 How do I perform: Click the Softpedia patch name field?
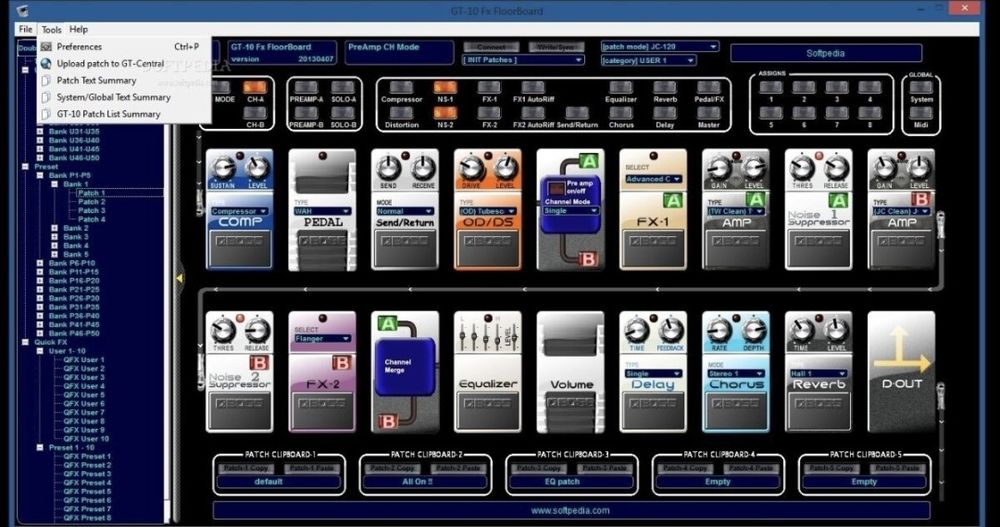(826, 53)
